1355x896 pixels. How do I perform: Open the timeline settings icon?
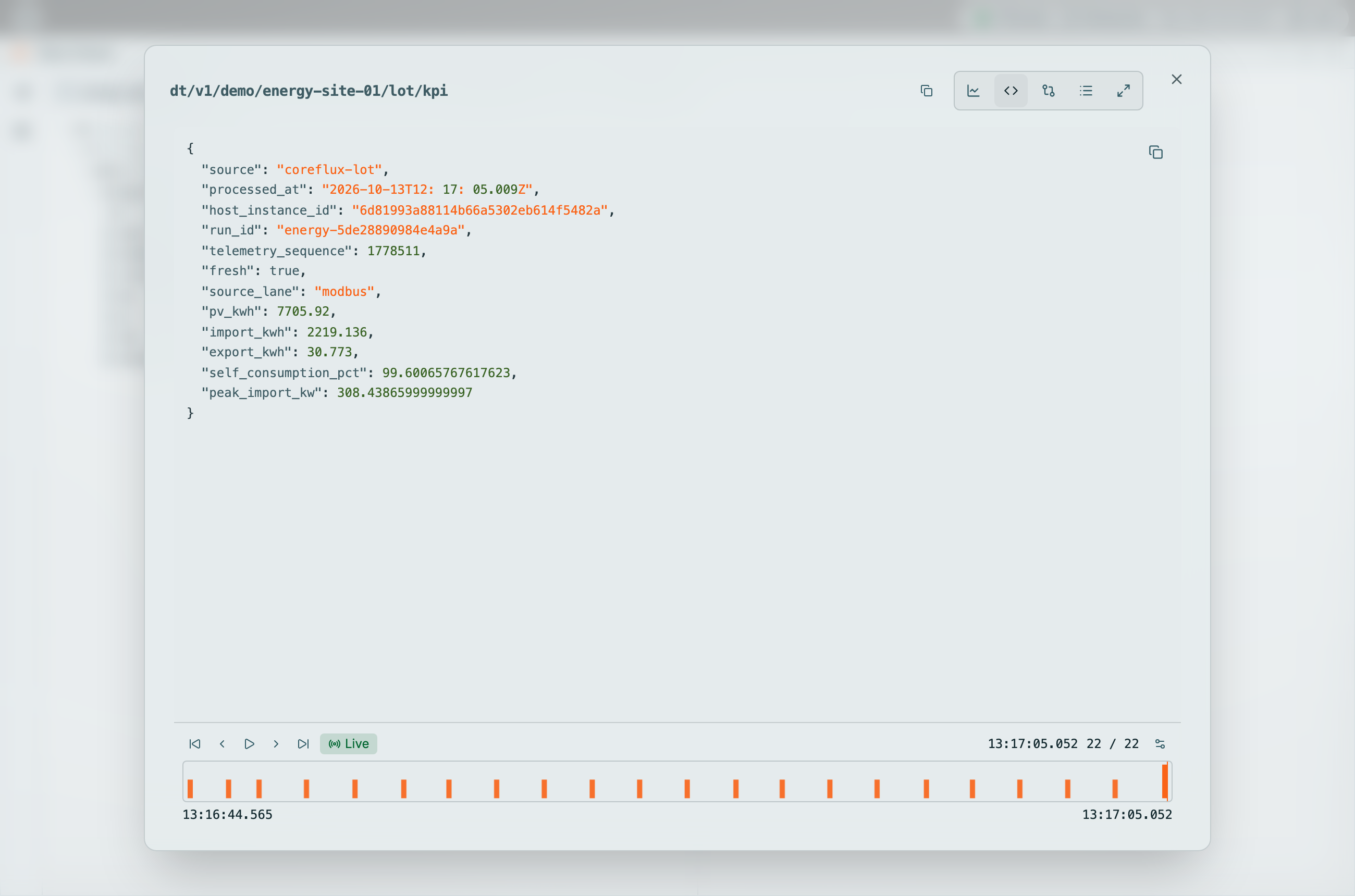point(1160,743)
